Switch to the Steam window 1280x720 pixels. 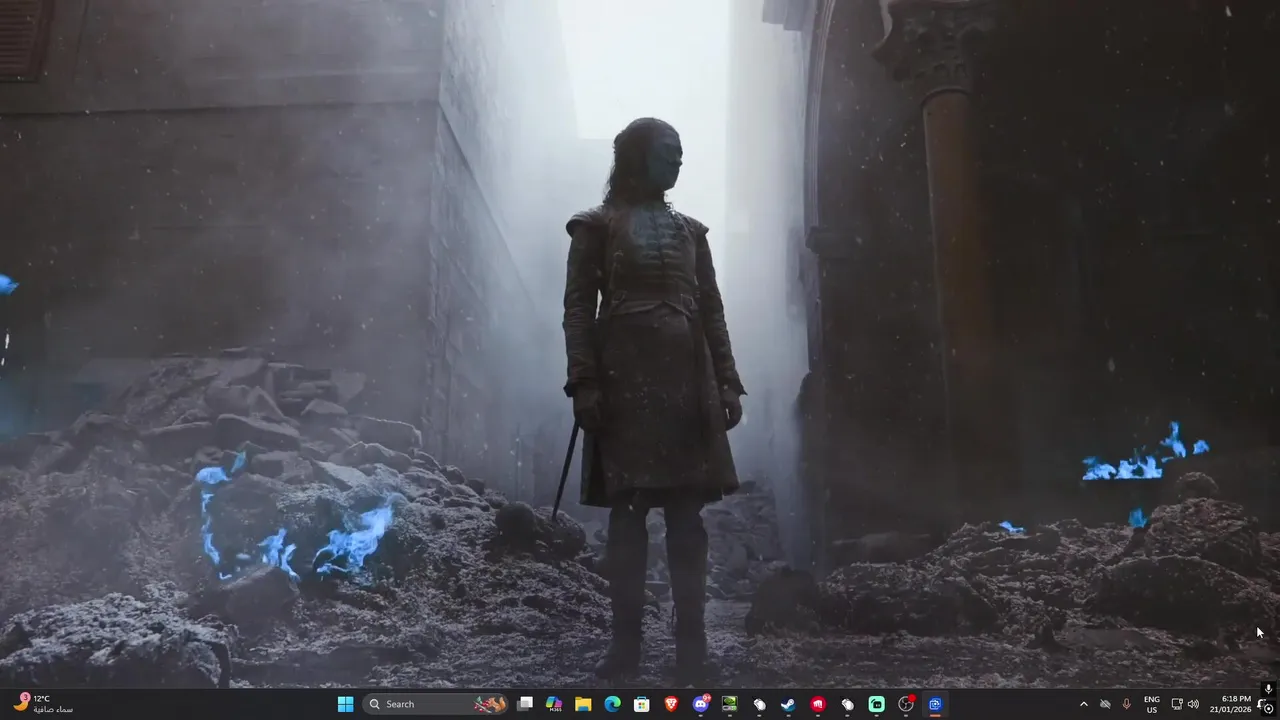point(789,704)
